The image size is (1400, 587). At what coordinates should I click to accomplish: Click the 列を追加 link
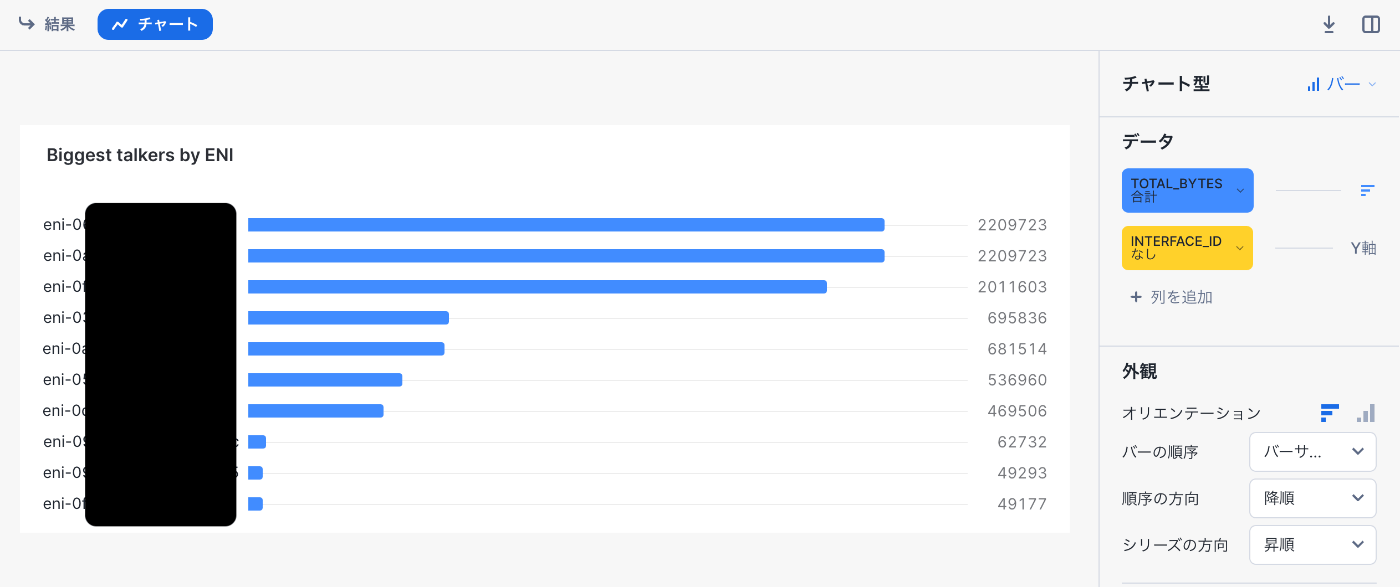(x=1180, y=297)
